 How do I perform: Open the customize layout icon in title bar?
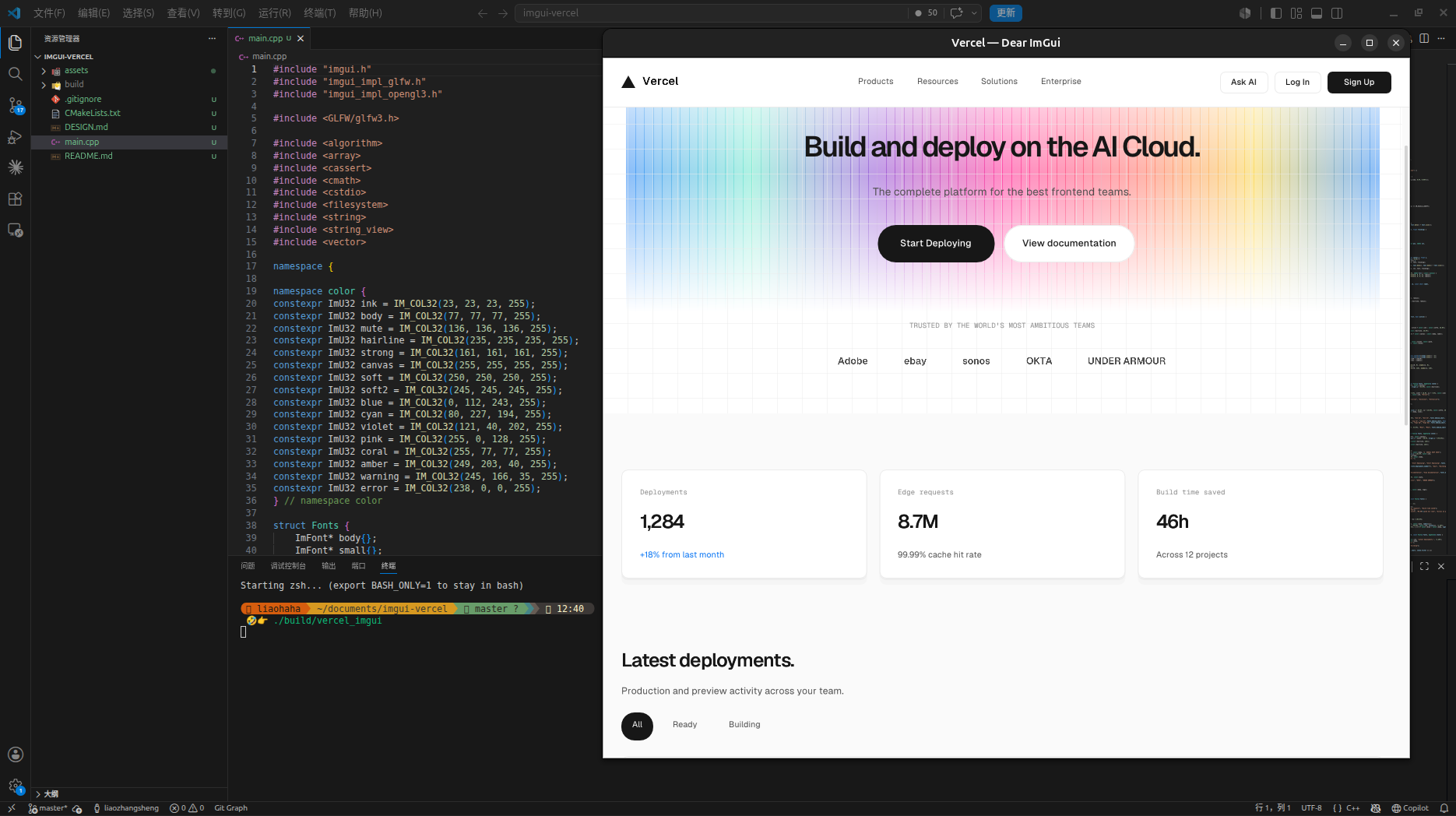pyautogui.click(x=1296, y=13)
